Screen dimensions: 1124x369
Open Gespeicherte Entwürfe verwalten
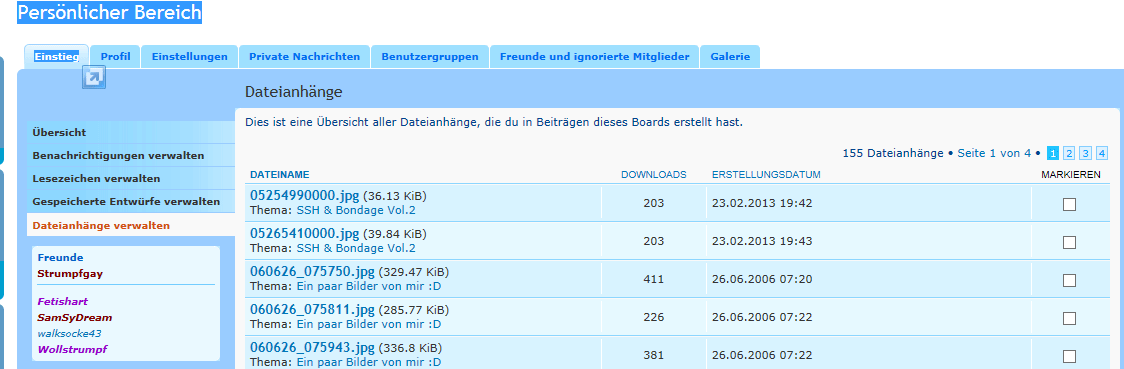(130, 201)
